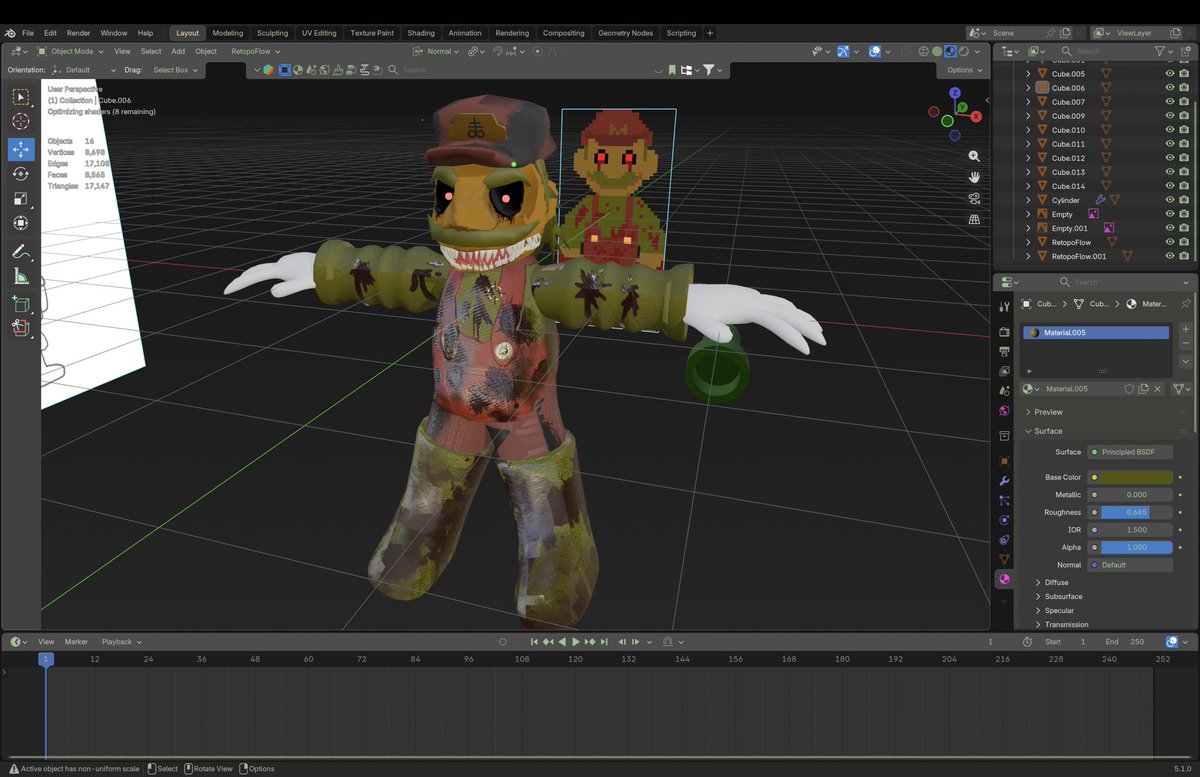1200x777 pixels.
Task: Open the Render menu
Action: pos(78,33)
